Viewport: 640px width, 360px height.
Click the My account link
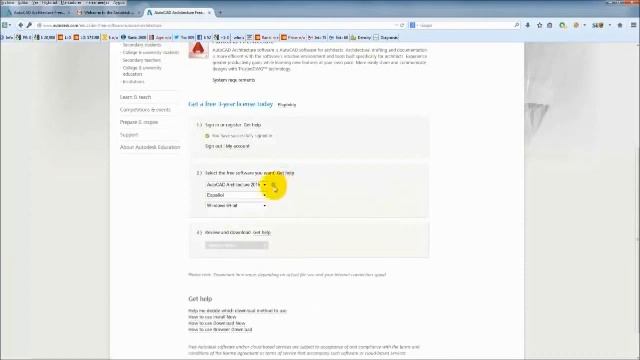pos(238,146)
